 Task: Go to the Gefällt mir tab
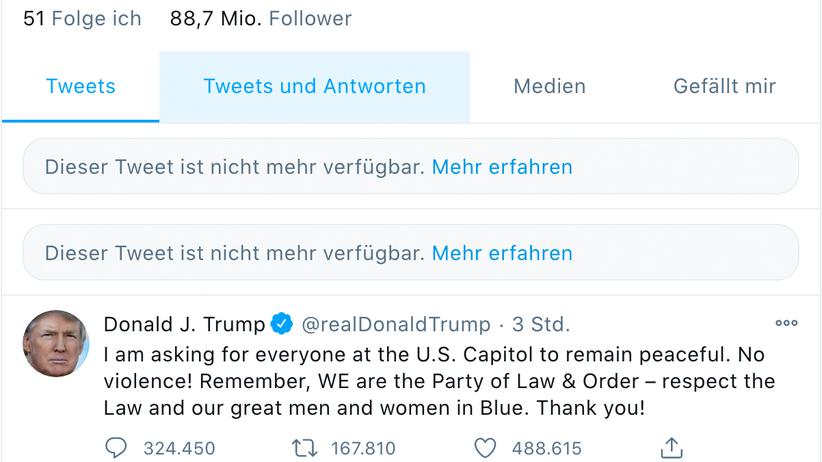click(x=724, y=87)
